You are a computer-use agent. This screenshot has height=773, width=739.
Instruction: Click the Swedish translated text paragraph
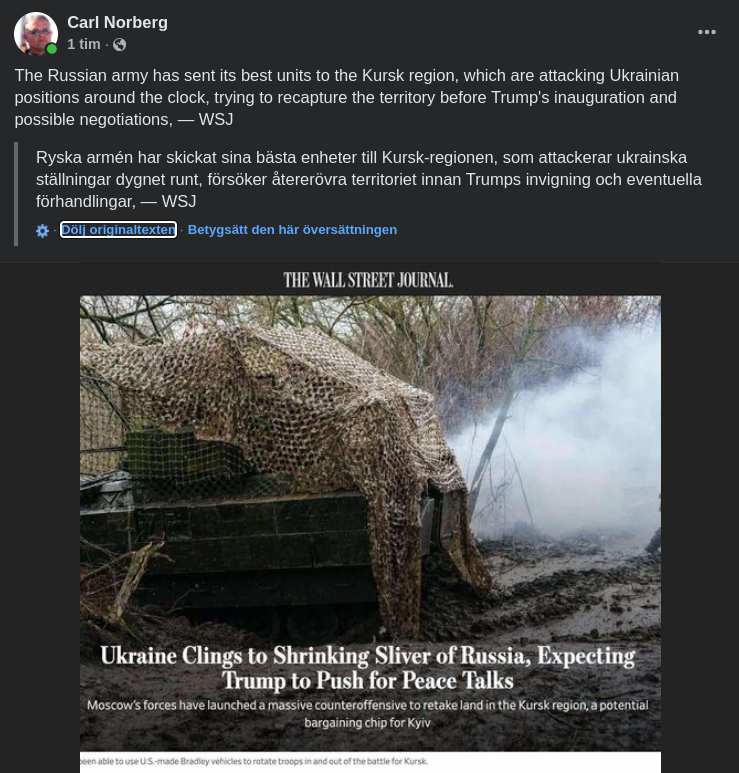[369, 179]
